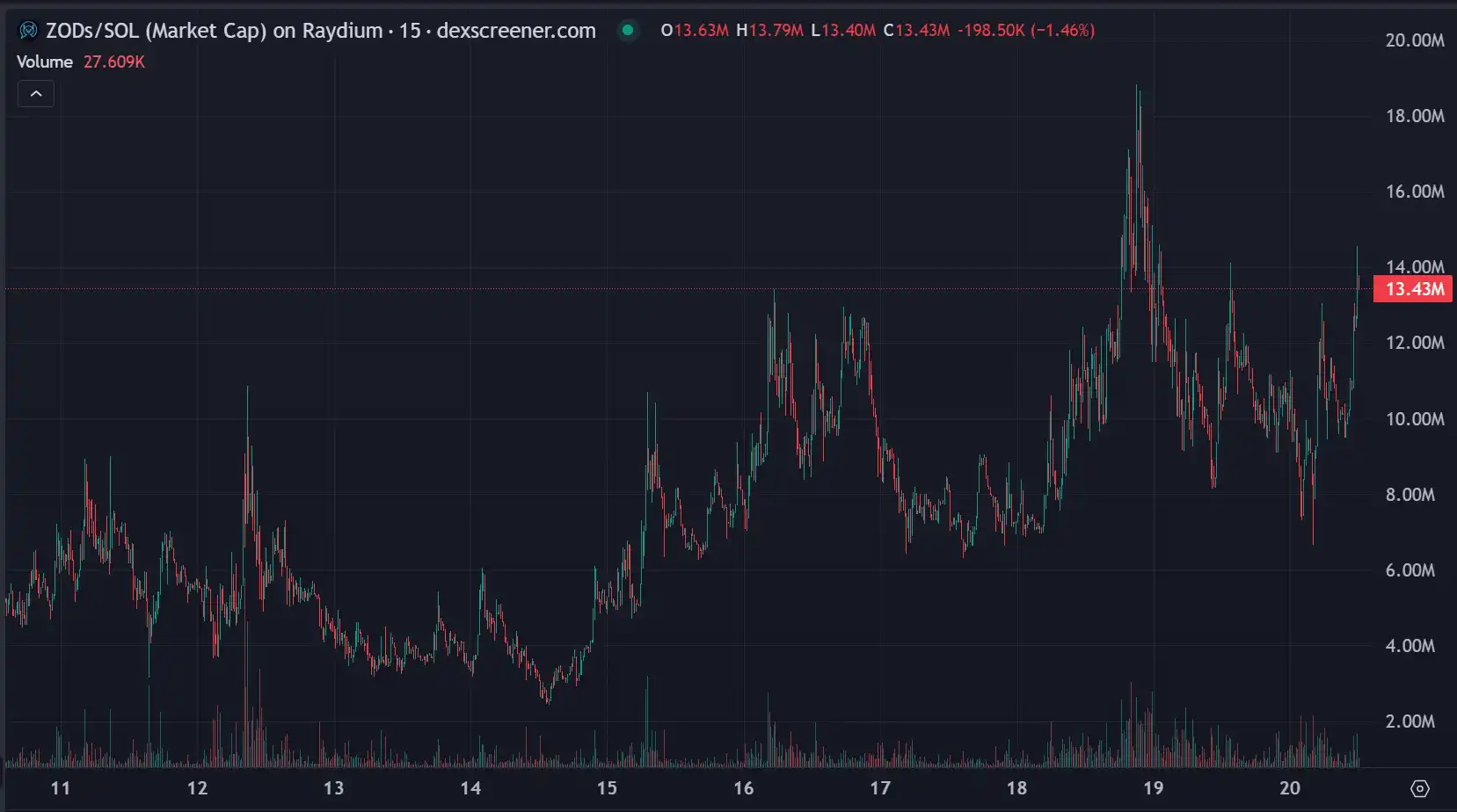The height and width of the screenshot is (812, 1457).
Task: Click the -198.50K (-1.46%) change value
Action: pos(1026,31)
